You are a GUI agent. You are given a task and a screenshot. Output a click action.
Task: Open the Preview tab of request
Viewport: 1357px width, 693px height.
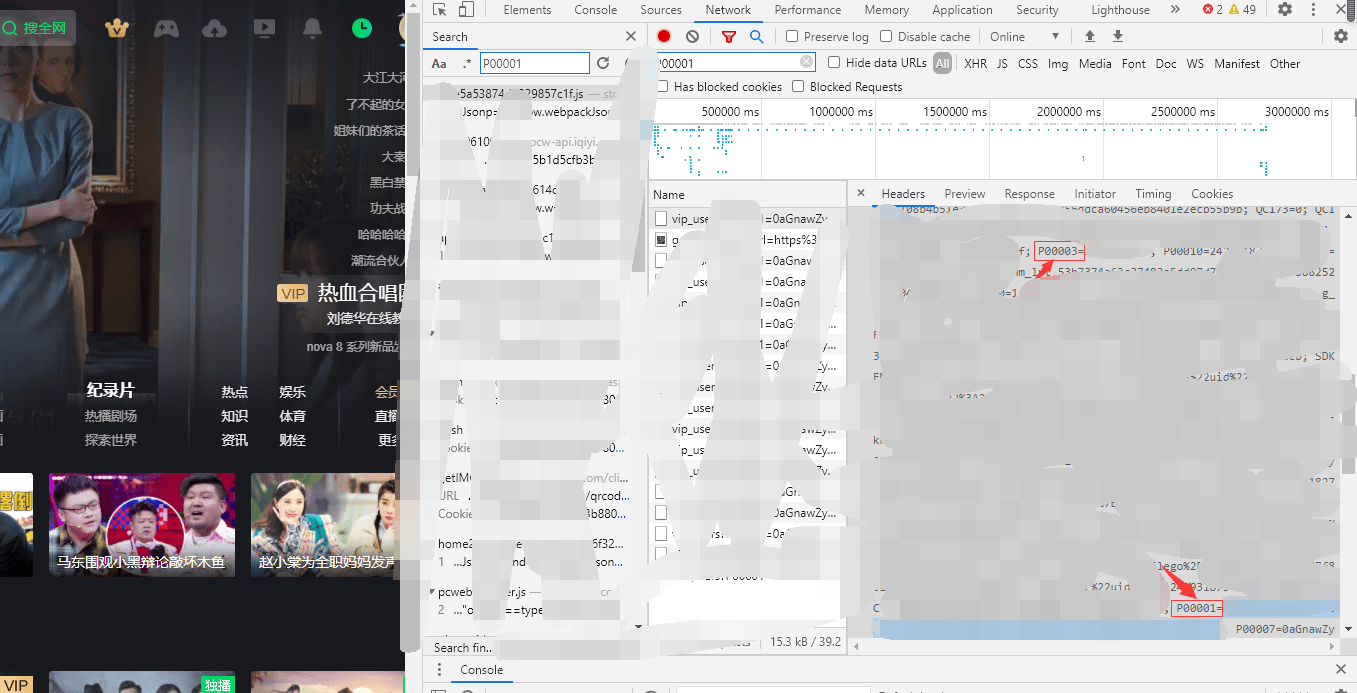coord(964,194)
